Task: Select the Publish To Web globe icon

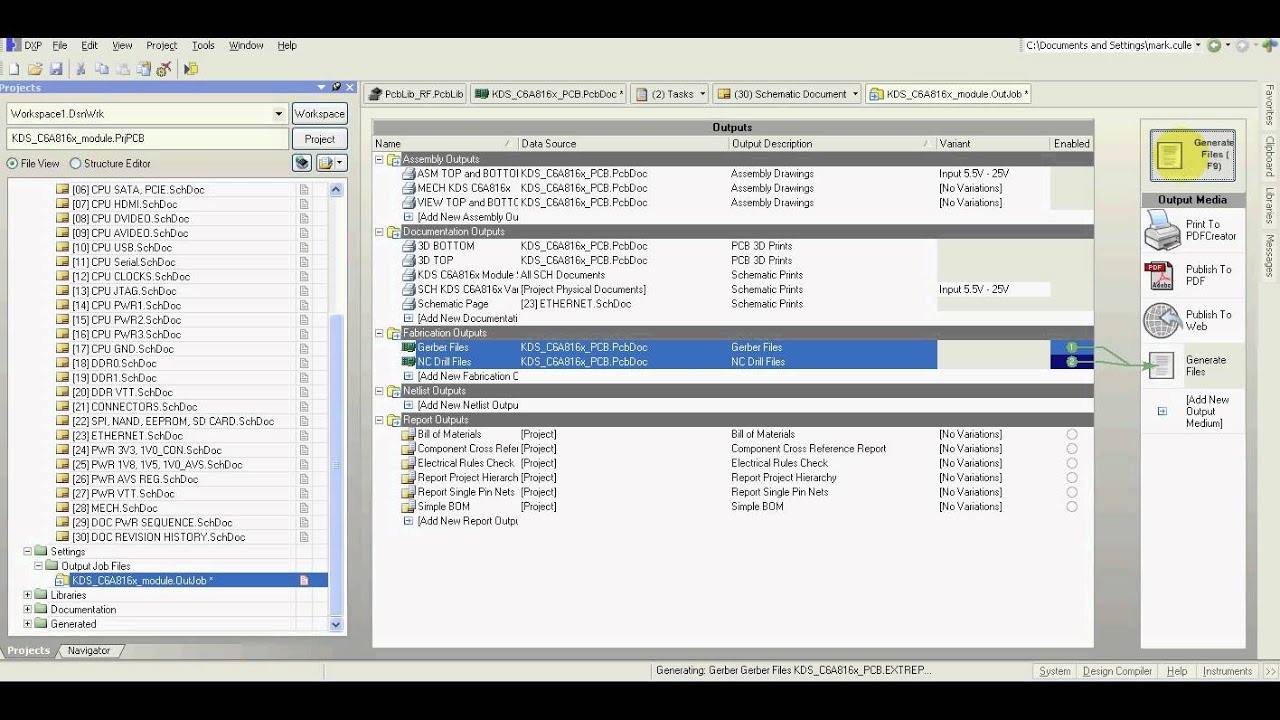Action: click(1162, 320)
